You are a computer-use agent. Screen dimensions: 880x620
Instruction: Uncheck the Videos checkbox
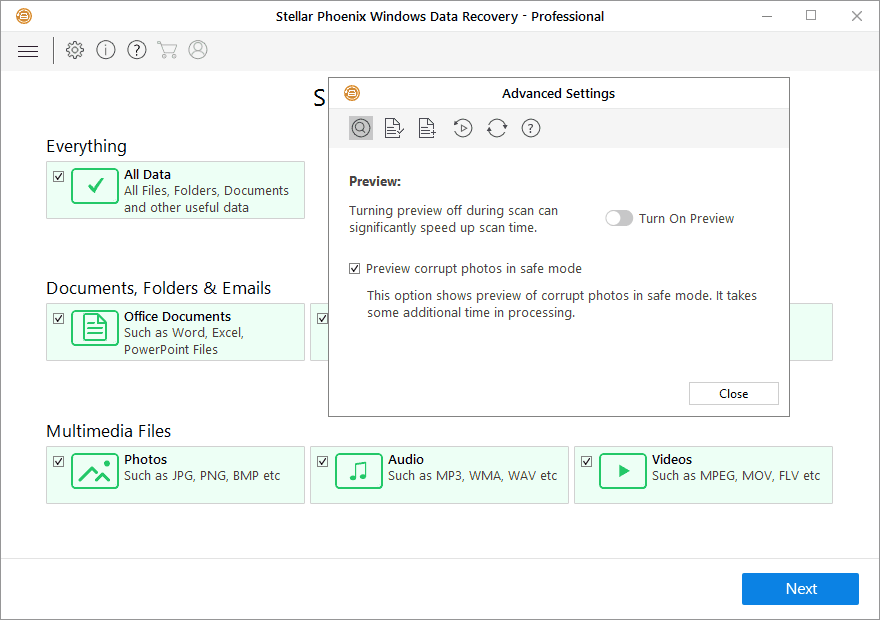pos(587,461)
